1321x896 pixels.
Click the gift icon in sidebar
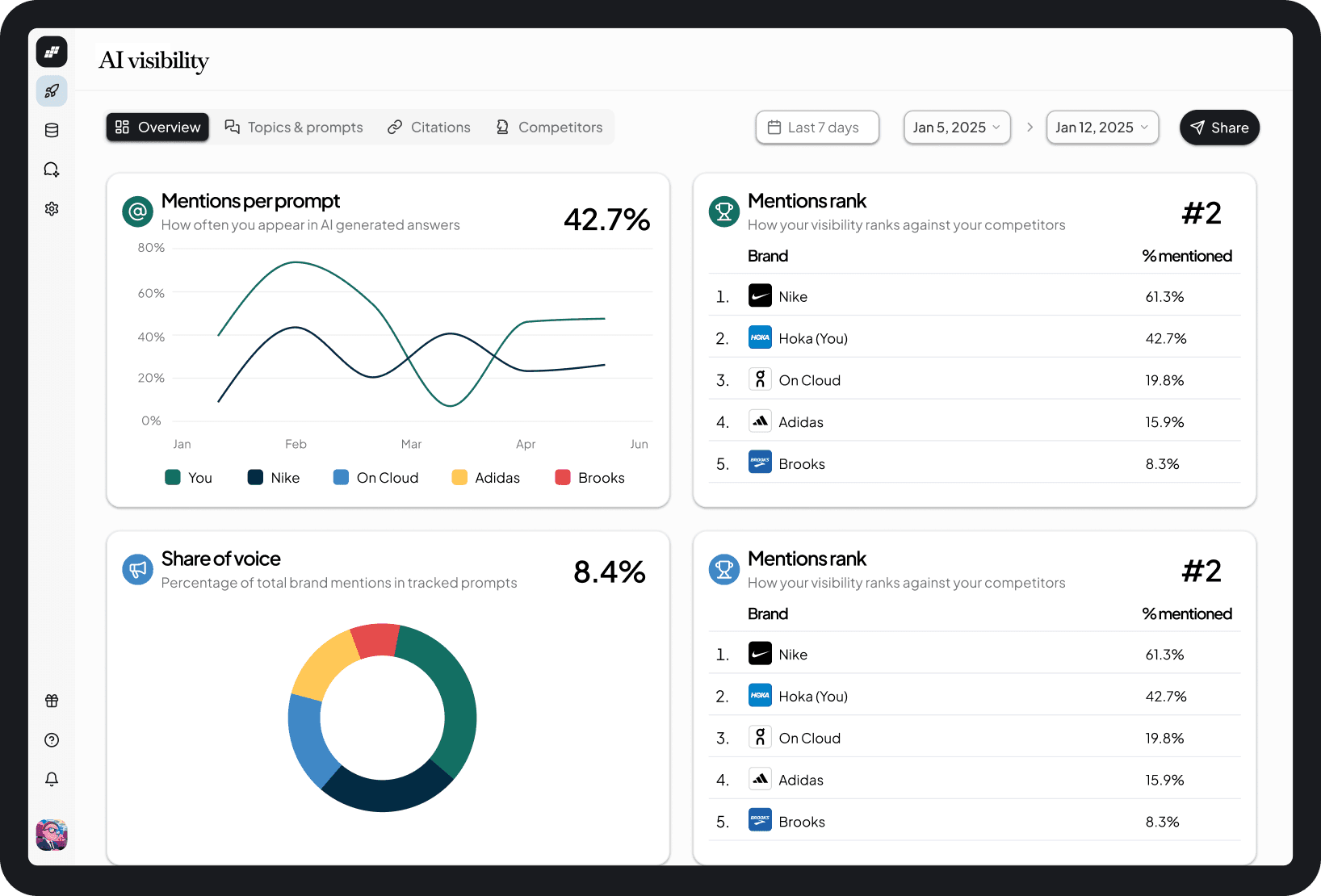coord(52,701)
